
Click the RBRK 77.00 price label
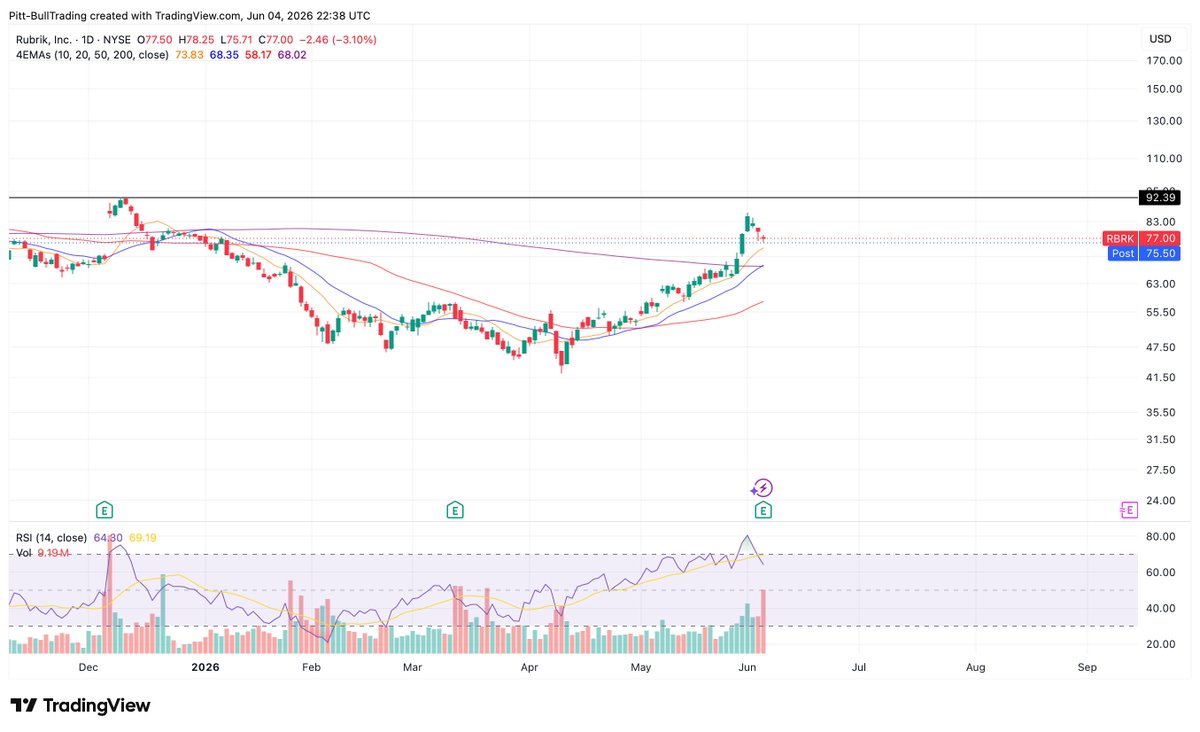pyautogui.click(x=1141, y=239)
